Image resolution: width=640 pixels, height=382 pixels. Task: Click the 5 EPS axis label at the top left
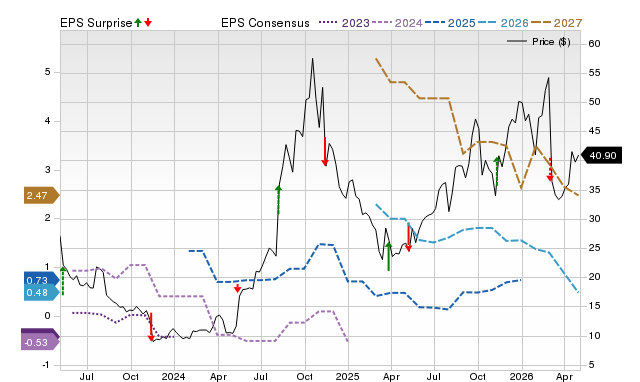48,72
